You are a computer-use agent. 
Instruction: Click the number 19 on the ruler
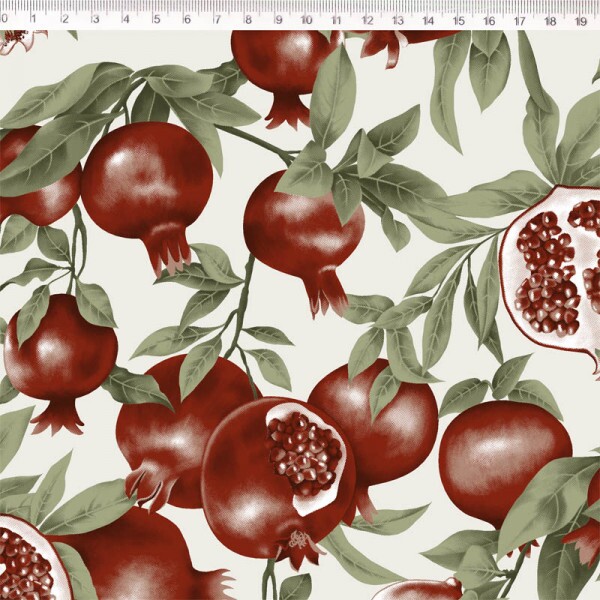tap(580, 19)
